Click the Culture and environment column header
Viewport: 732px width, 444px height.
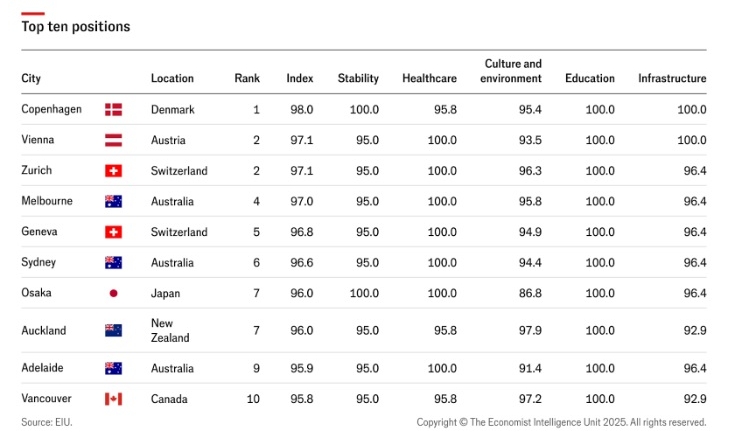click(x=511, y=71)
